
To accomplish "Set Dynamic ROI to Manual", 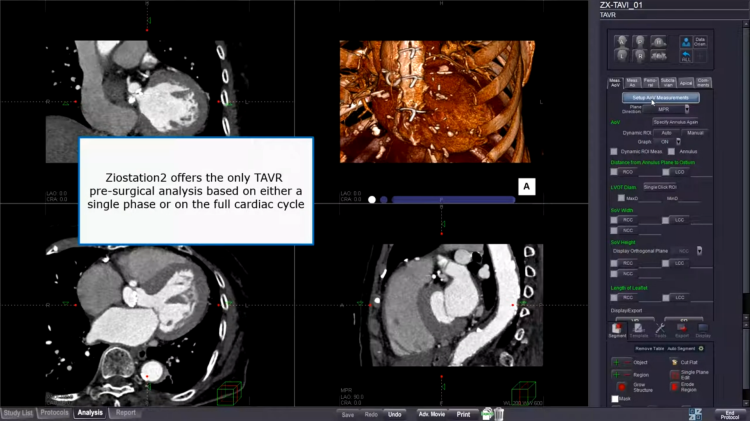I will click(x=695, y=133).
